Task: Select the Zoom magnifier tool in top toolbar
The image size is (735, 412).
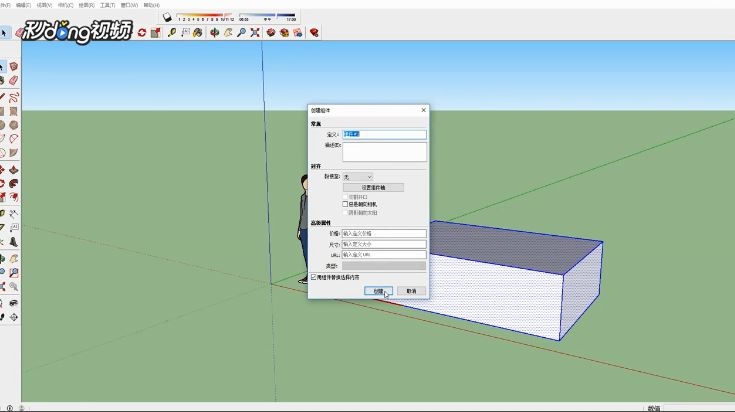Action: [x=241, y=32]
